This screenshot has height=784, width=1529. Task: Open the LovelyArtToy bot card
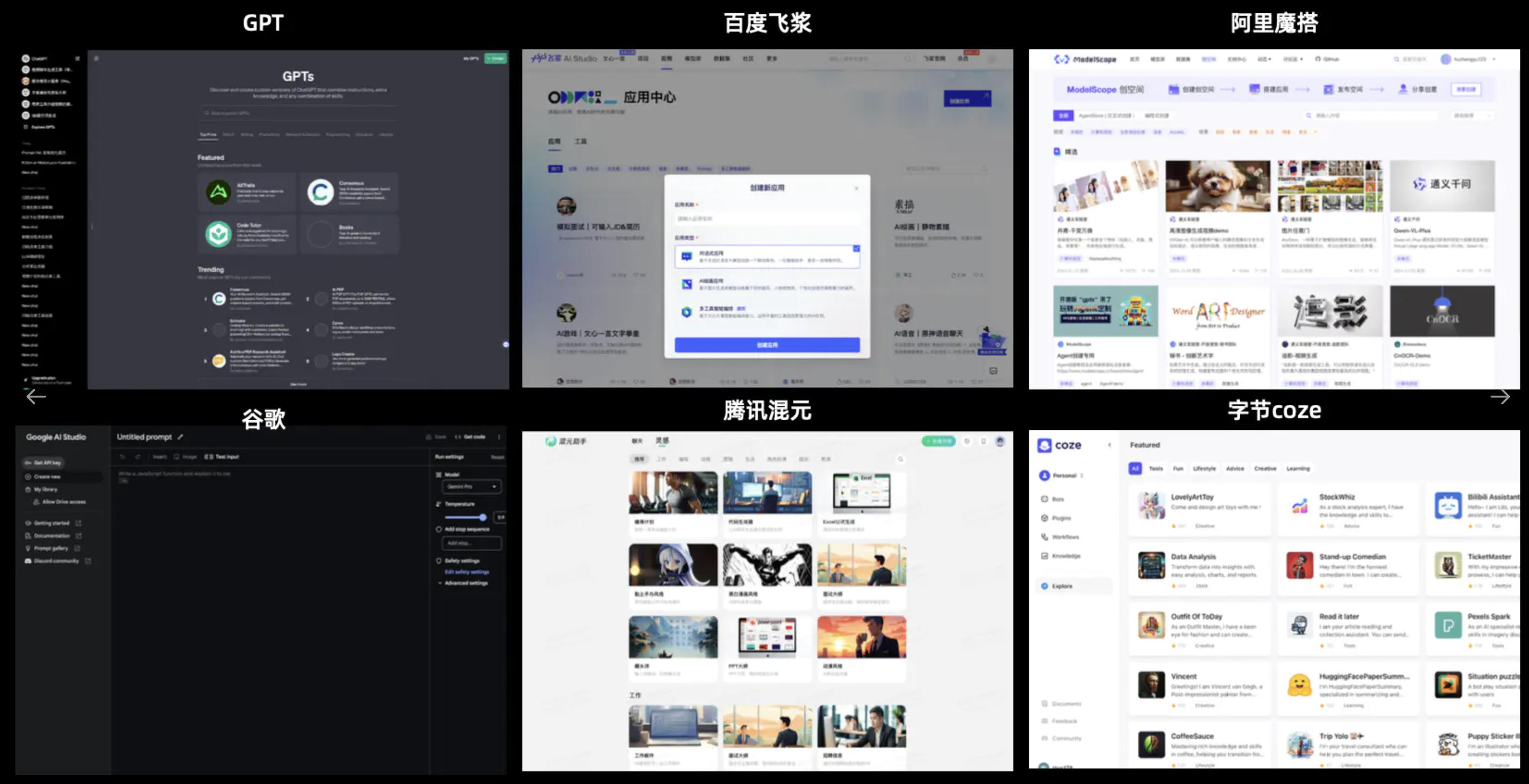1200,509
